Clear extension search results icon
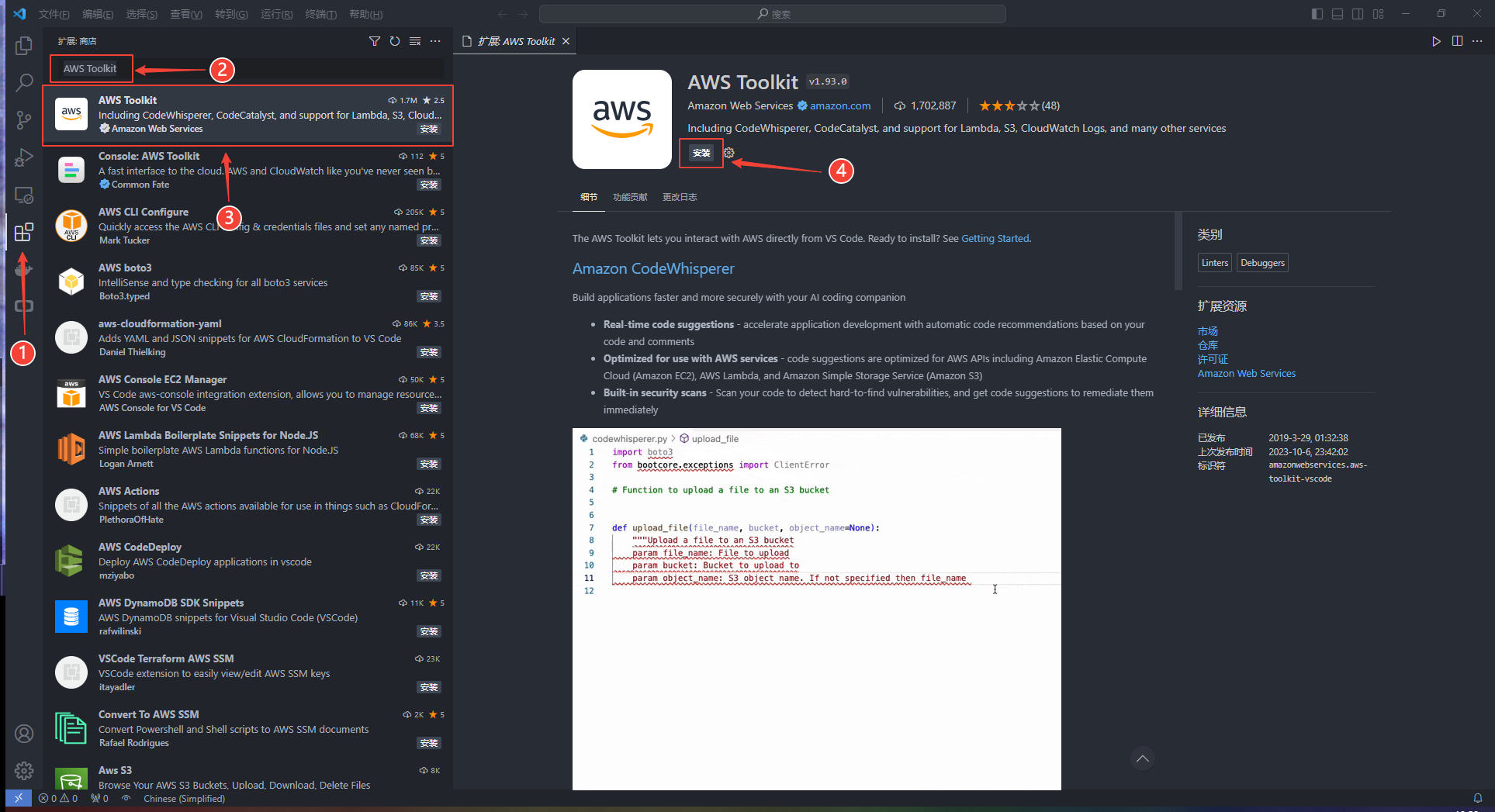 [x=415, y=41]
